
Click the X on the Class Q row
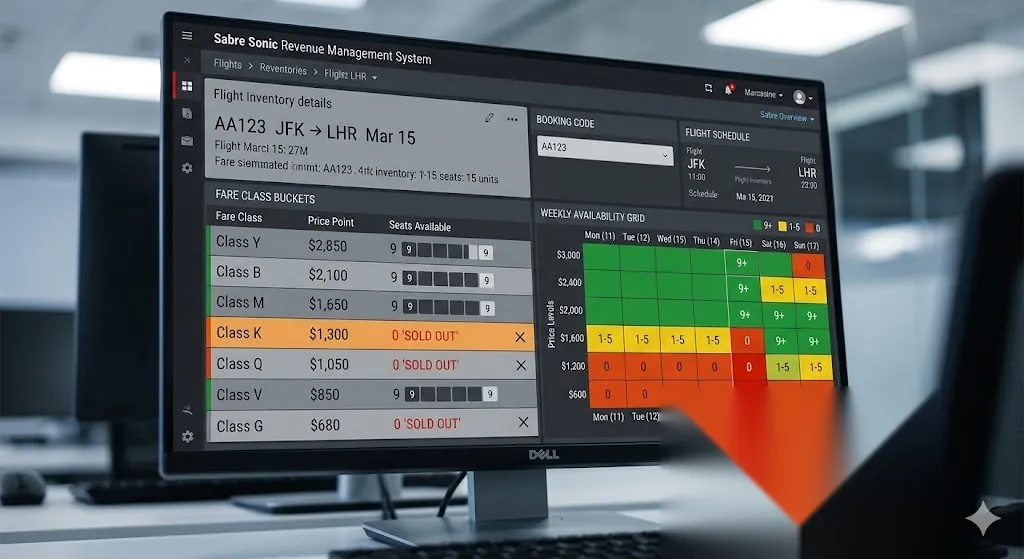click(x=521, y=366)
